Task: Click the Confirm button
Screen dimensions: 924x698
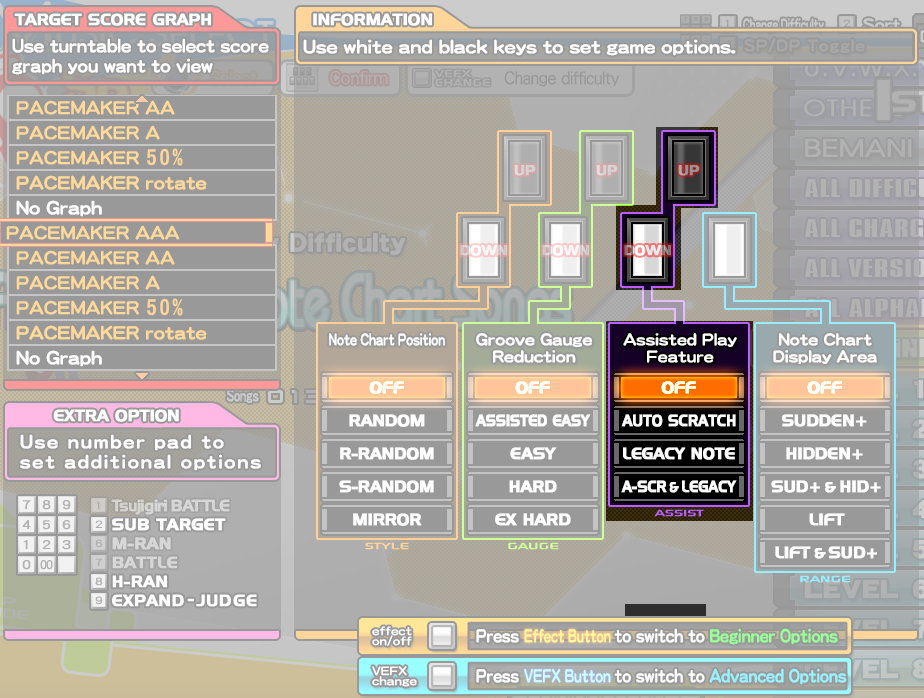Action: [339, 78]
